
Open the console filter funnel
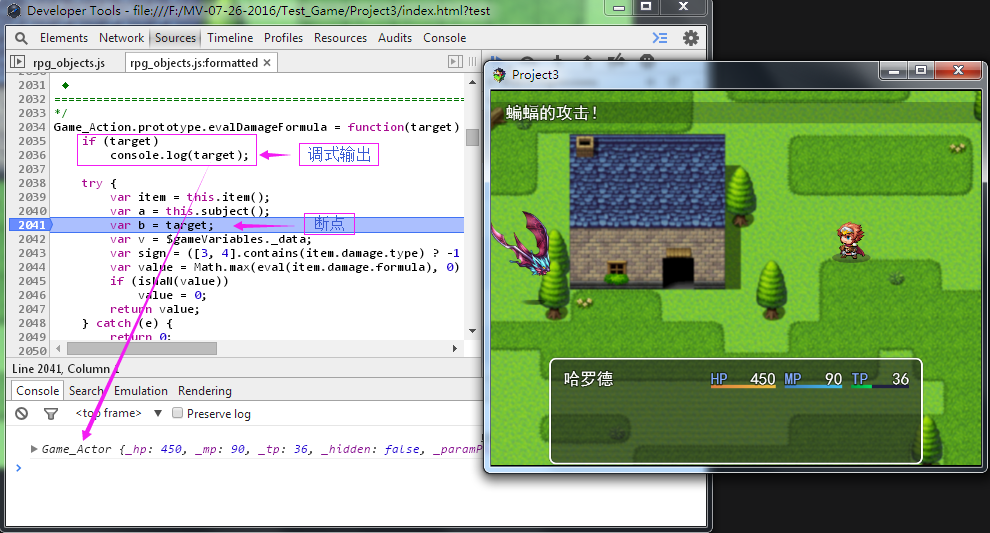click(x=51, y=414)
